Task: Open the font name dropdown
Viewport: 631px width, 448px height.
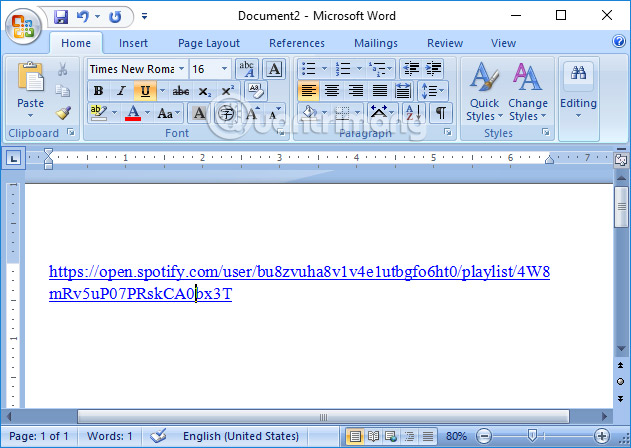Action: [181, 69]
